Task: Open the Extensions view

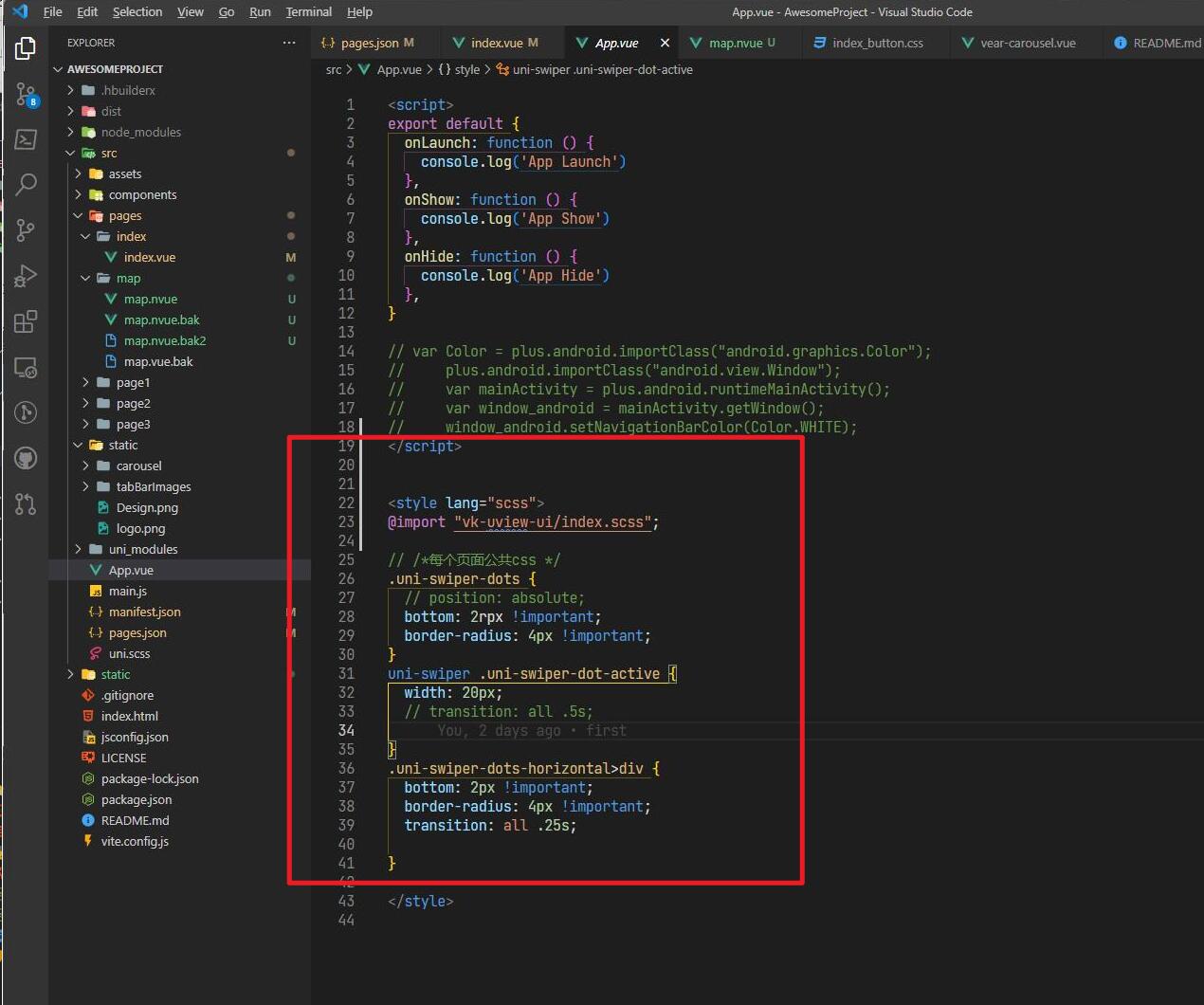Action: (26, 321)
